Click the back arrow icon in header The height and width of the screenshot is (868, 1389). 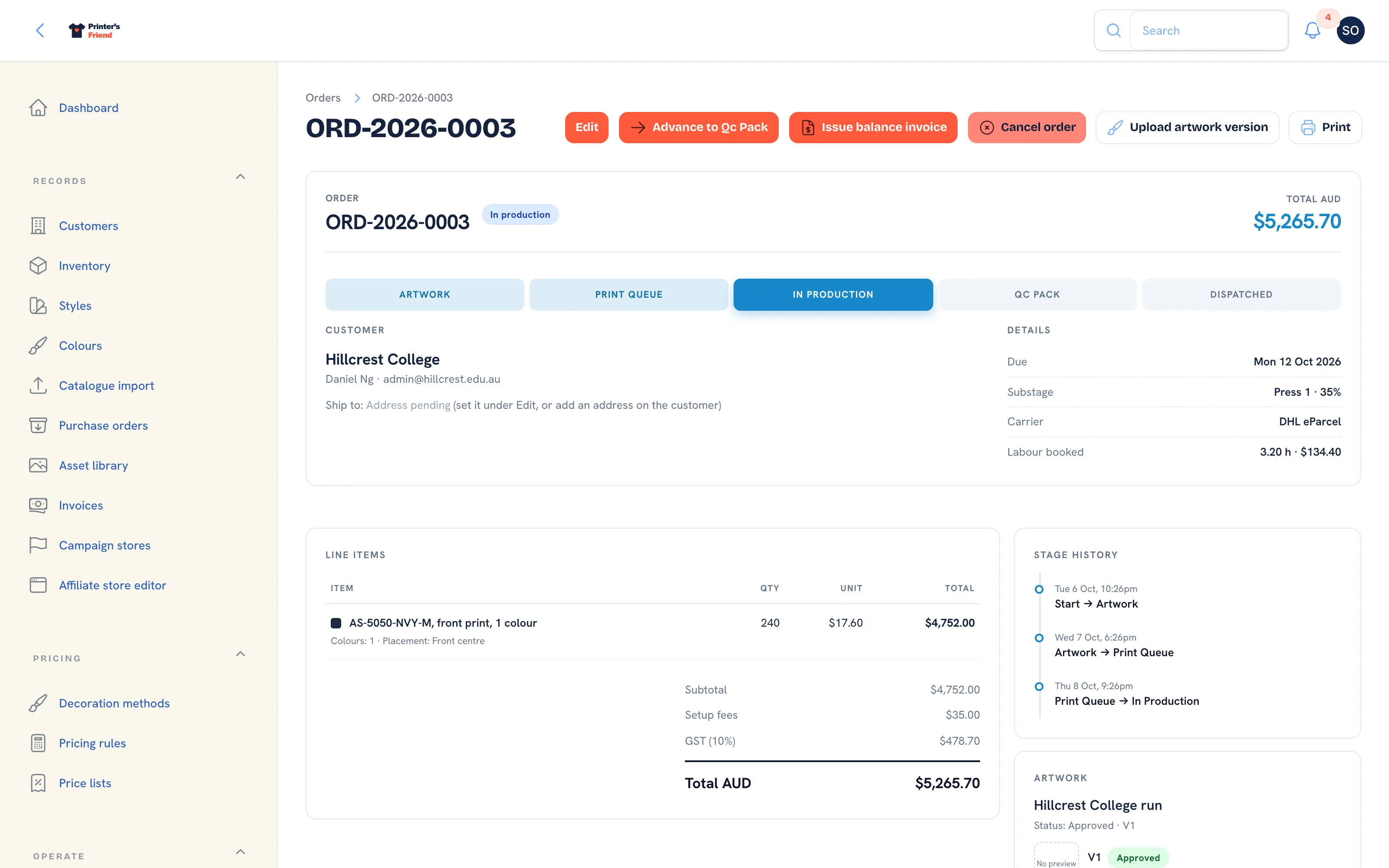(40, 30)
